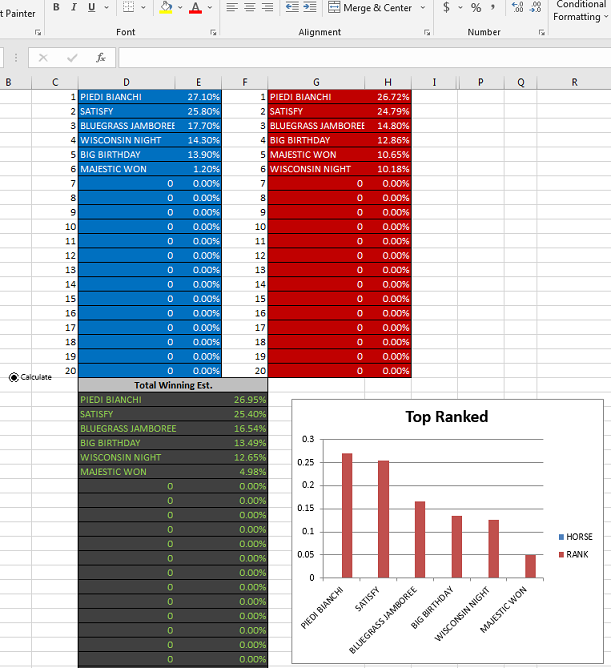Screen dimensions: 611x668
Task: Click the Merge & Center button
Action: tap(369, 8)
